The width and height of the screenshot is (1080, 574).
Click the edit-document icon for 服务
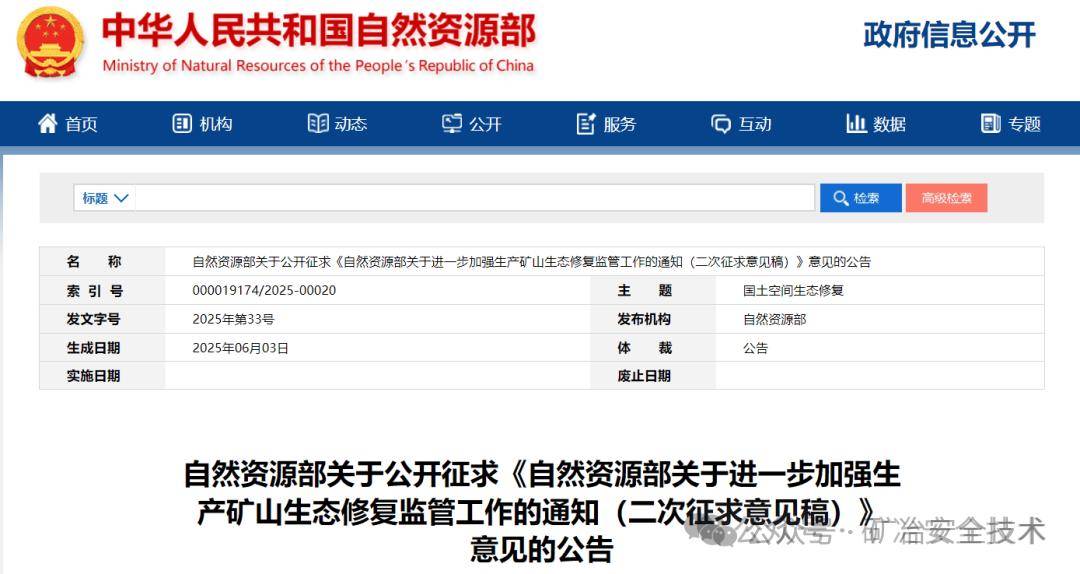pyautogui.click(x=585, y=123)
